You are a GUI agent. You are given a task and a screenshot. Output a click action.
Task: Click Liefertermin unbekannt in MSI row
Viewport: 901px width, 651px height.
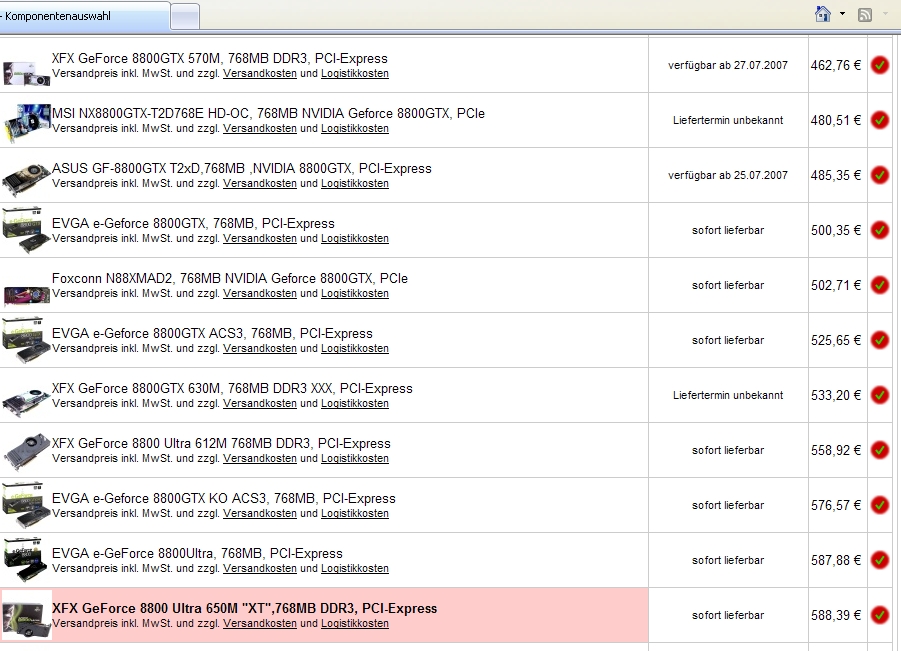[x=728, y=120]
